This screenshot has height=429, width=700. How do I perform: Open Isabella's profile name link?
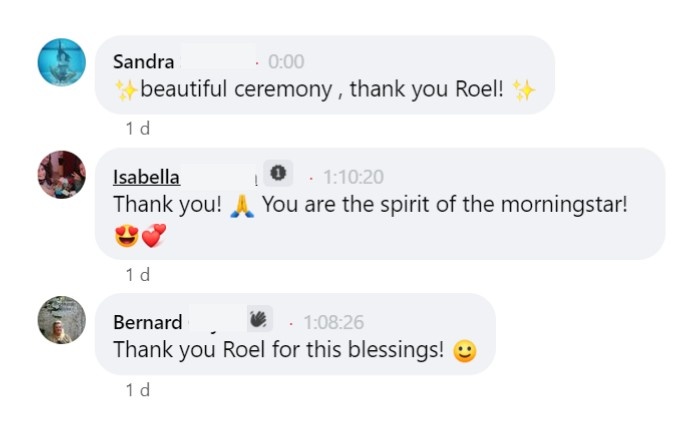click(x=146, y=177)
